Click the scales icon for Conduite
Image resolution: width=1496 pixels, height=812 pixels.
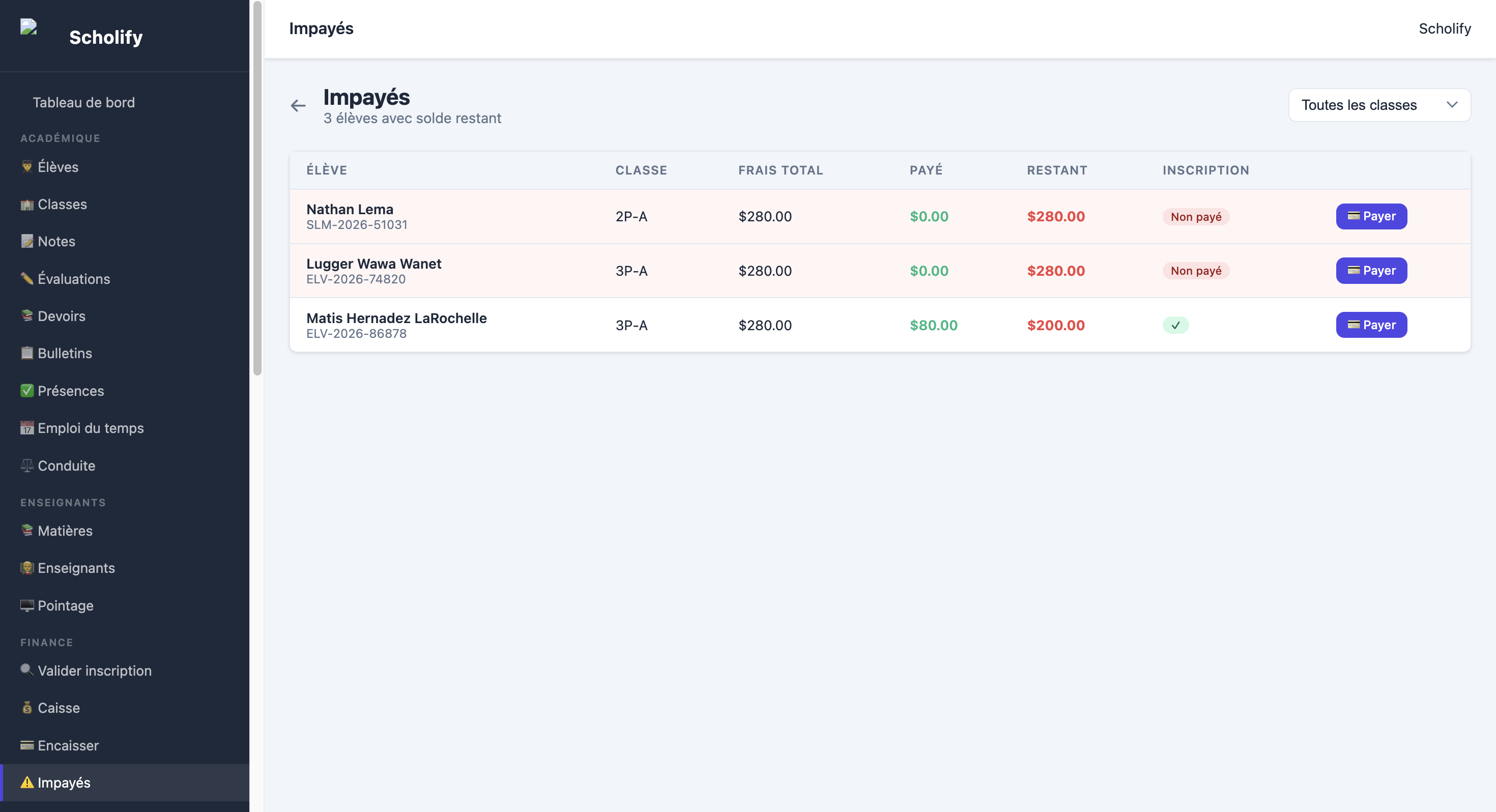tap(26, 465)
